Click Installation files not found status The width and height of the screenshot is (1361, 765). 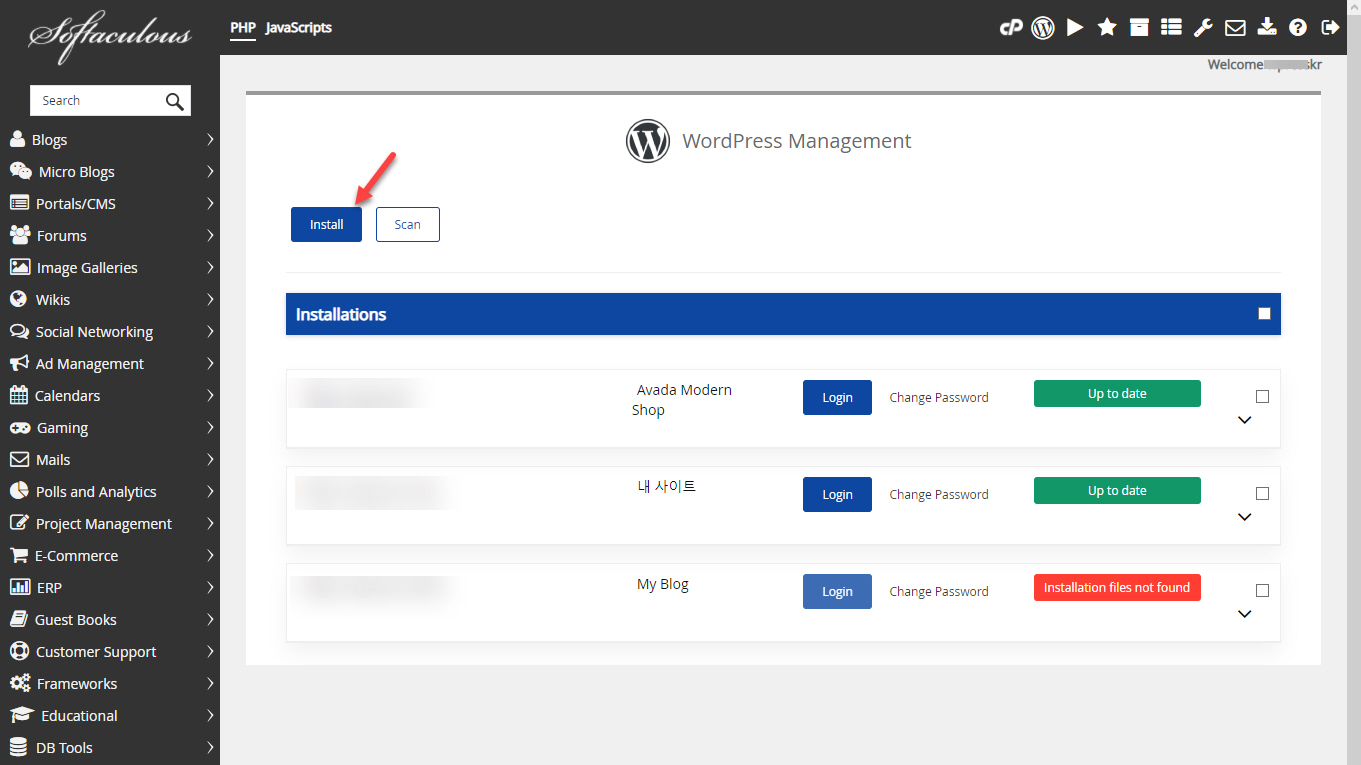point(1117,587)
